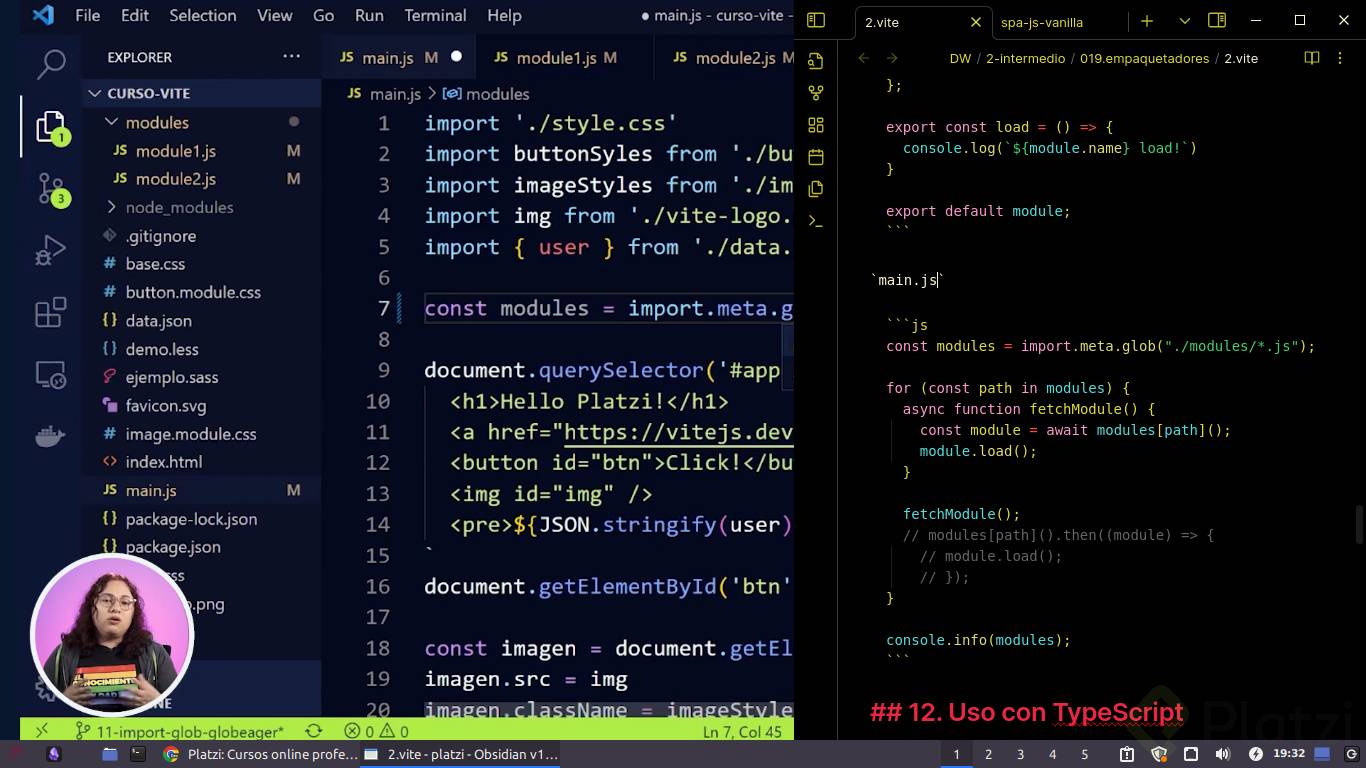Open more options for the Obsidian note
The width and height of the screenshot is (1366, 768).
[1340, 58]
